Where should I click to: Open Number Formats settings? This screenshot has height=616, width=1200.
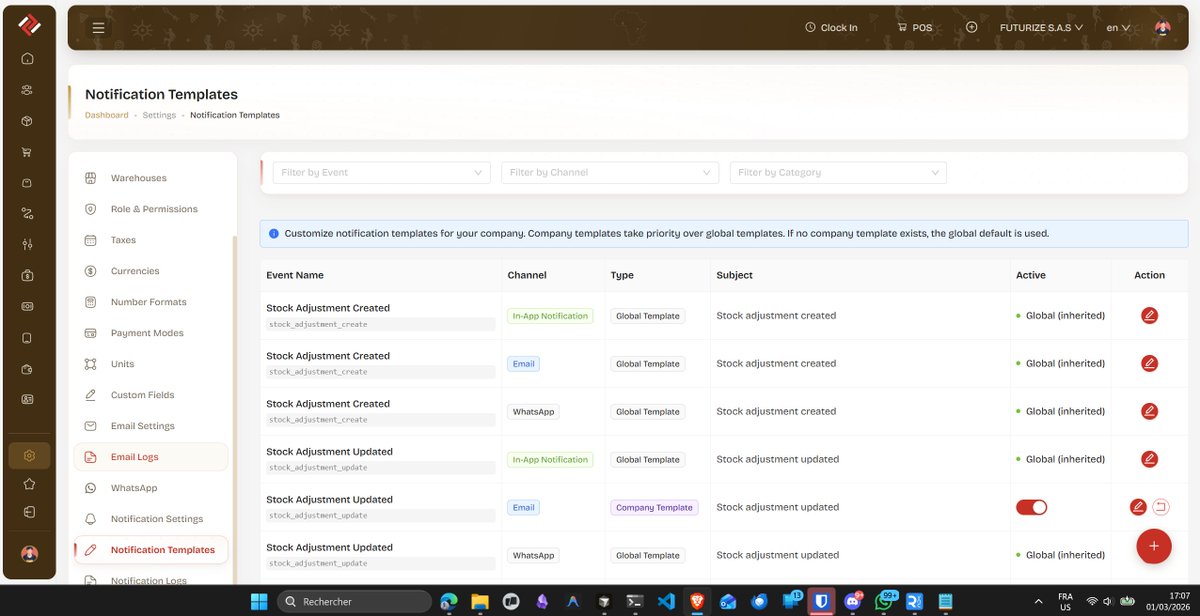coord(151,302)
